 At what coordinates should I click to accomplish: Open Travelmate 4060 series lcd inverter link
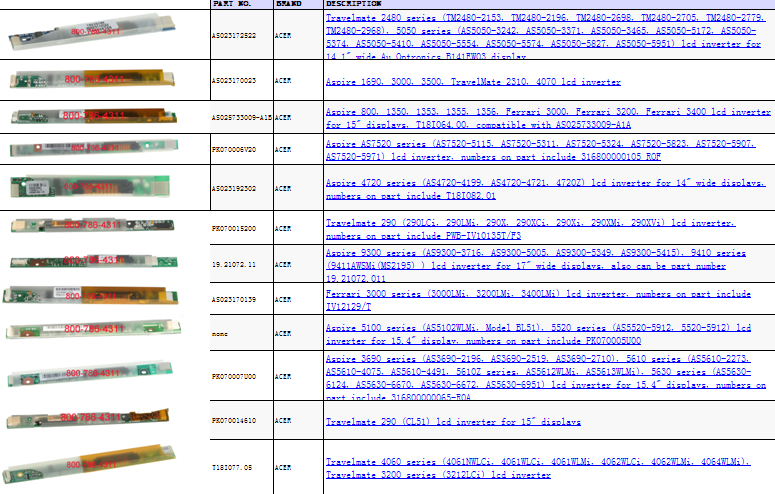(538, 468)
